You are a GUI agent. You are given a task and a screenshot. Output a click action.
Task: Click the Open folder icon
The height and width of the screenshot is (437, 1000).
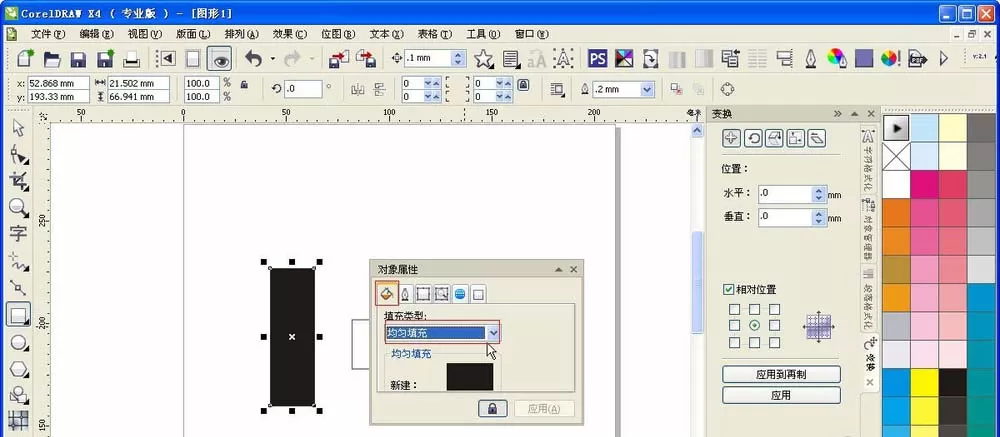click(52, 59)
